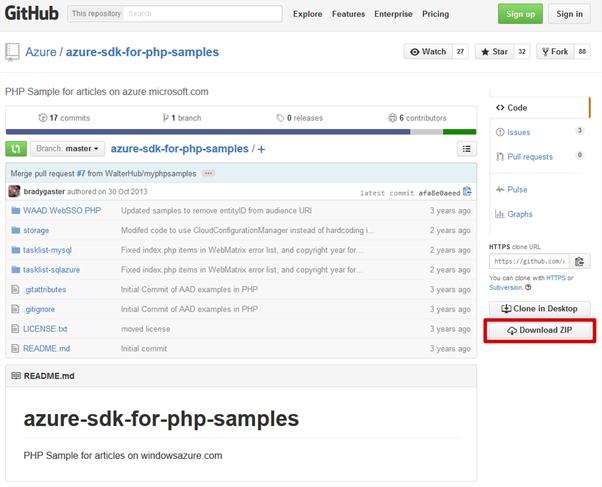Click the afa8e0aeed commit hash
This screenshot has width=602, height=487.
[x=439, y=193]
